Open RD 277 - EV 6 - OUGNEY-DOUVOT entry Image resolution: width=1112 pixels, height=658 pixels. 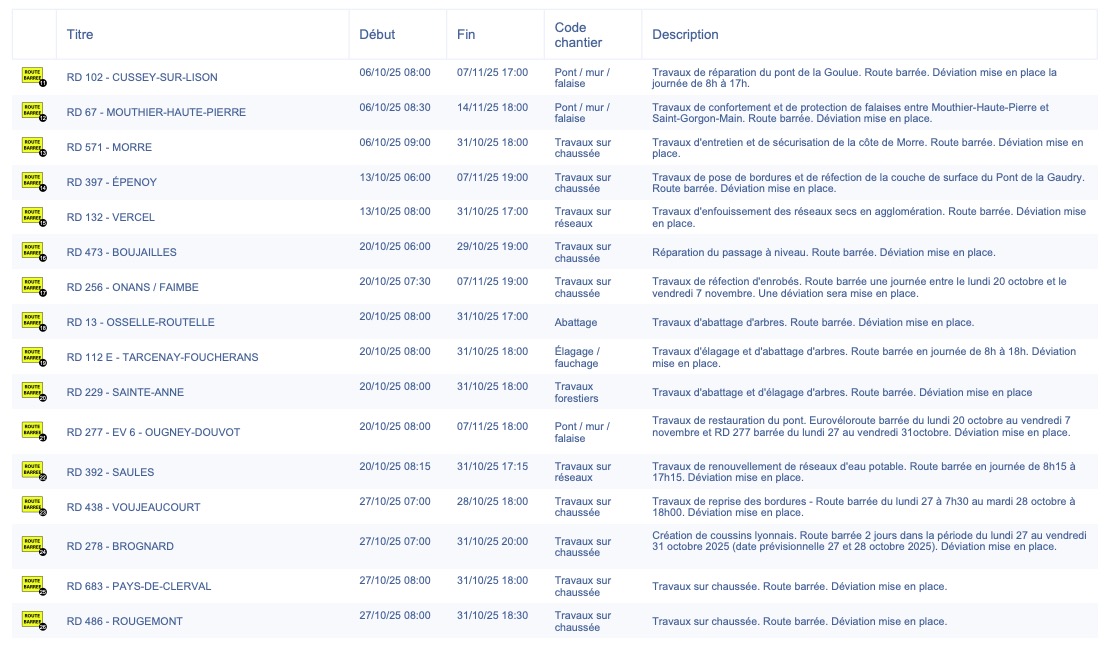coord(151,432)
